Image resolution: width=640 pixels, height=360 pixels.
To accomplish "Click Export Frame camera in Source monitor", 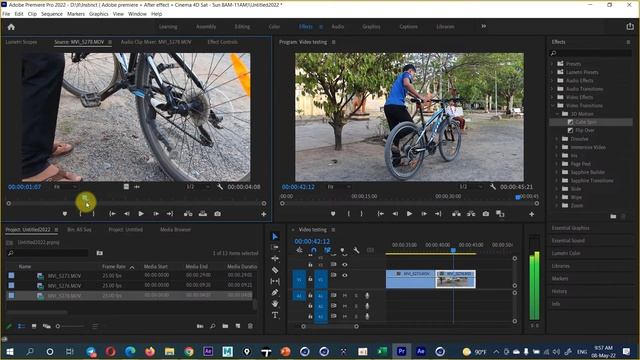I will click(217, 214).
